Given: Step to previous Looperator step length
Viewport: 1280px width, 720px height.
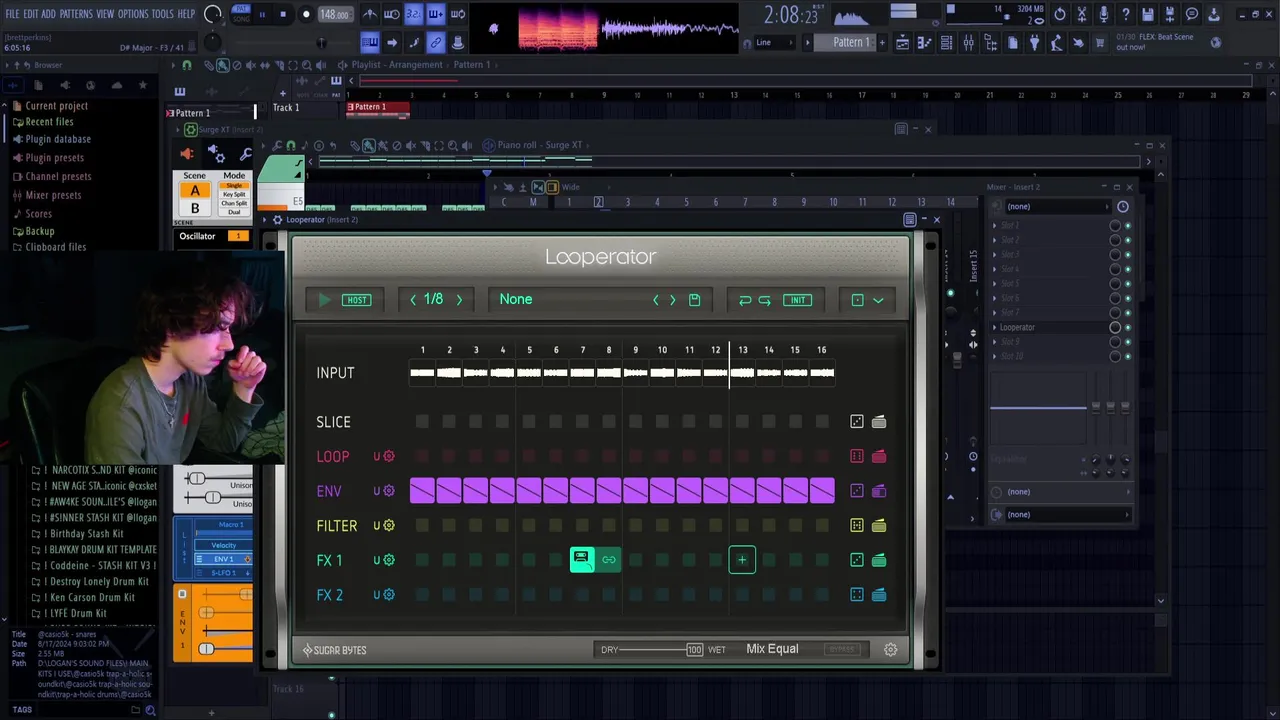Looking at the screenshot, I should pos(413,300).
